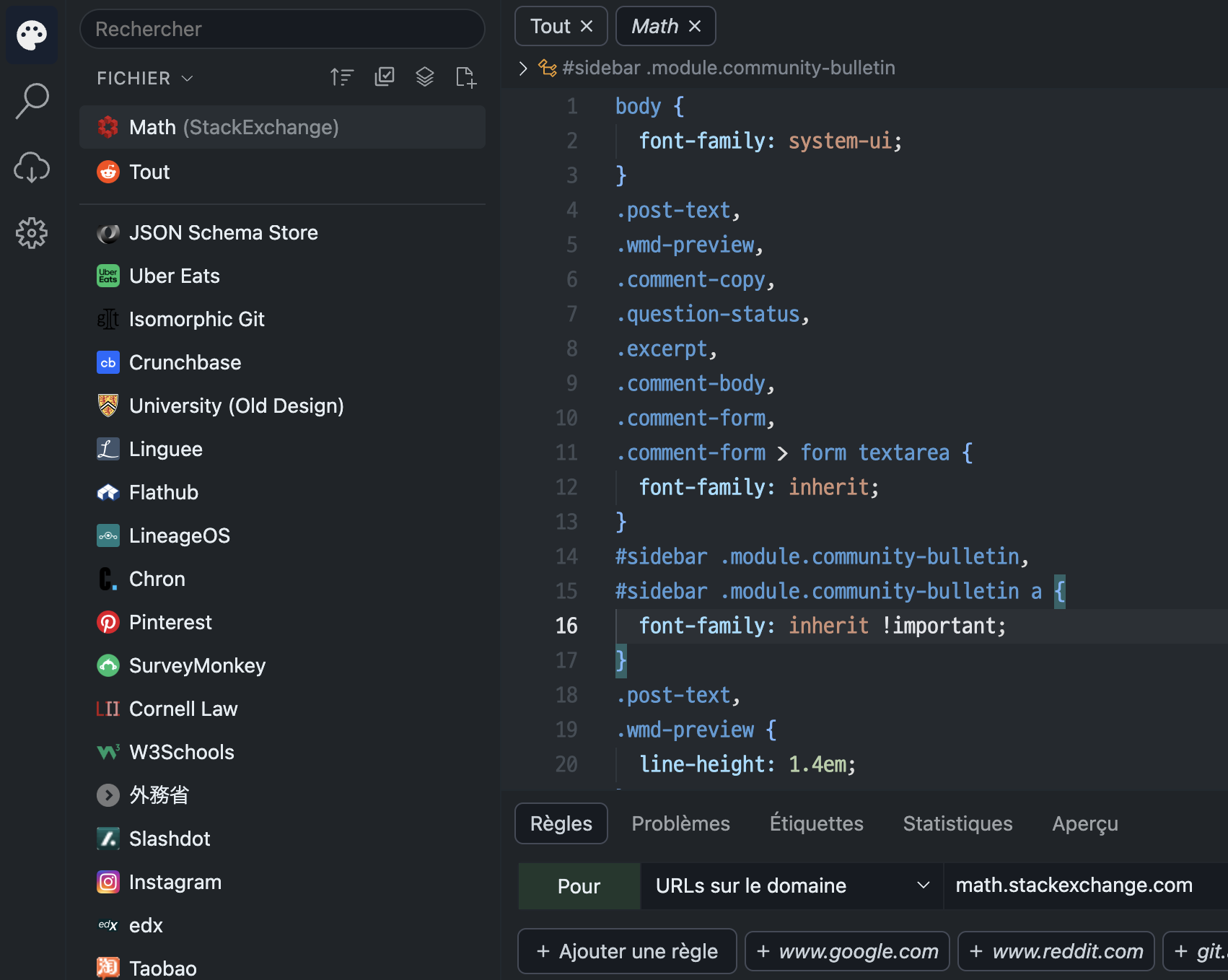Select Isomorphic Git style

click(282, 319)
